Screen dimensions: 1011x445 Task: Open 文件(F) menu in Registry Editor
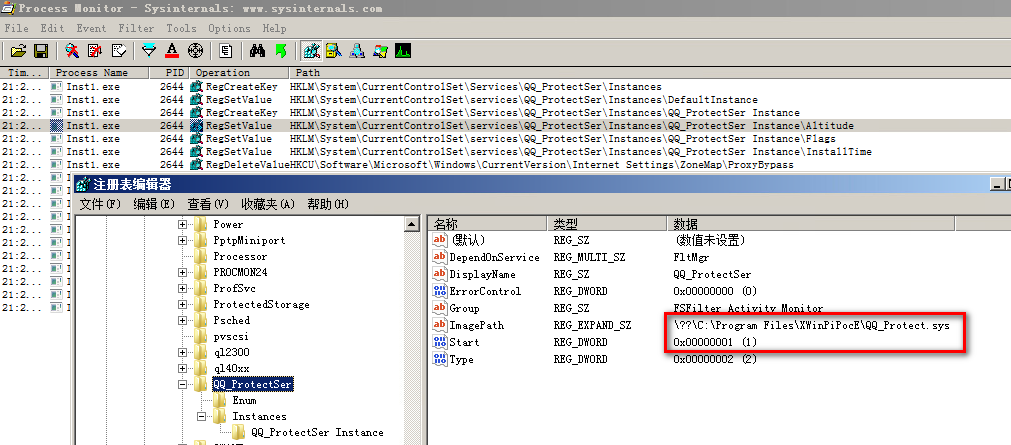click(101, 204)
